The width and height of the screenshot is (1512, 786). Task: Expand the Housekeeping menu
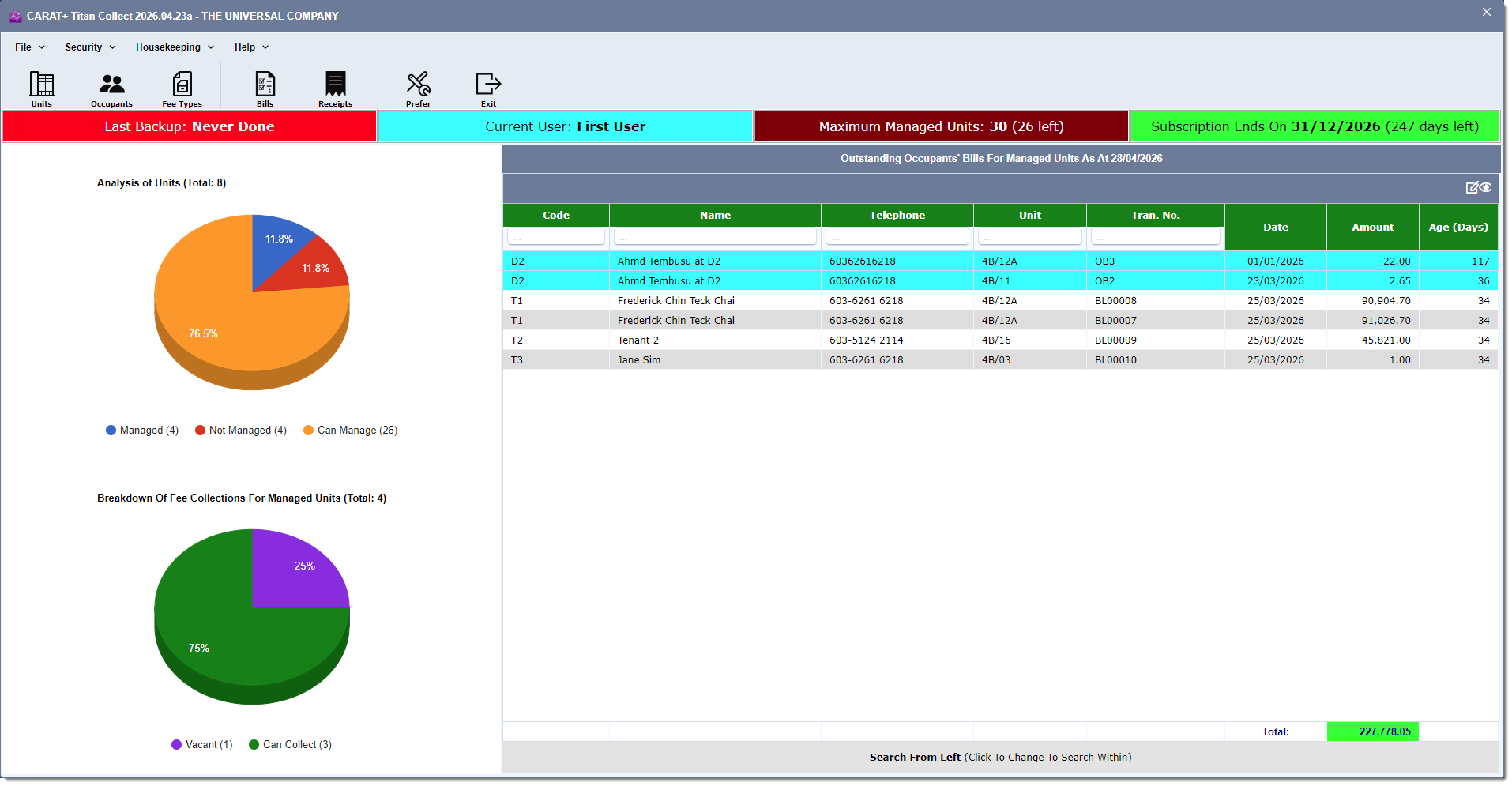(175, 47)
